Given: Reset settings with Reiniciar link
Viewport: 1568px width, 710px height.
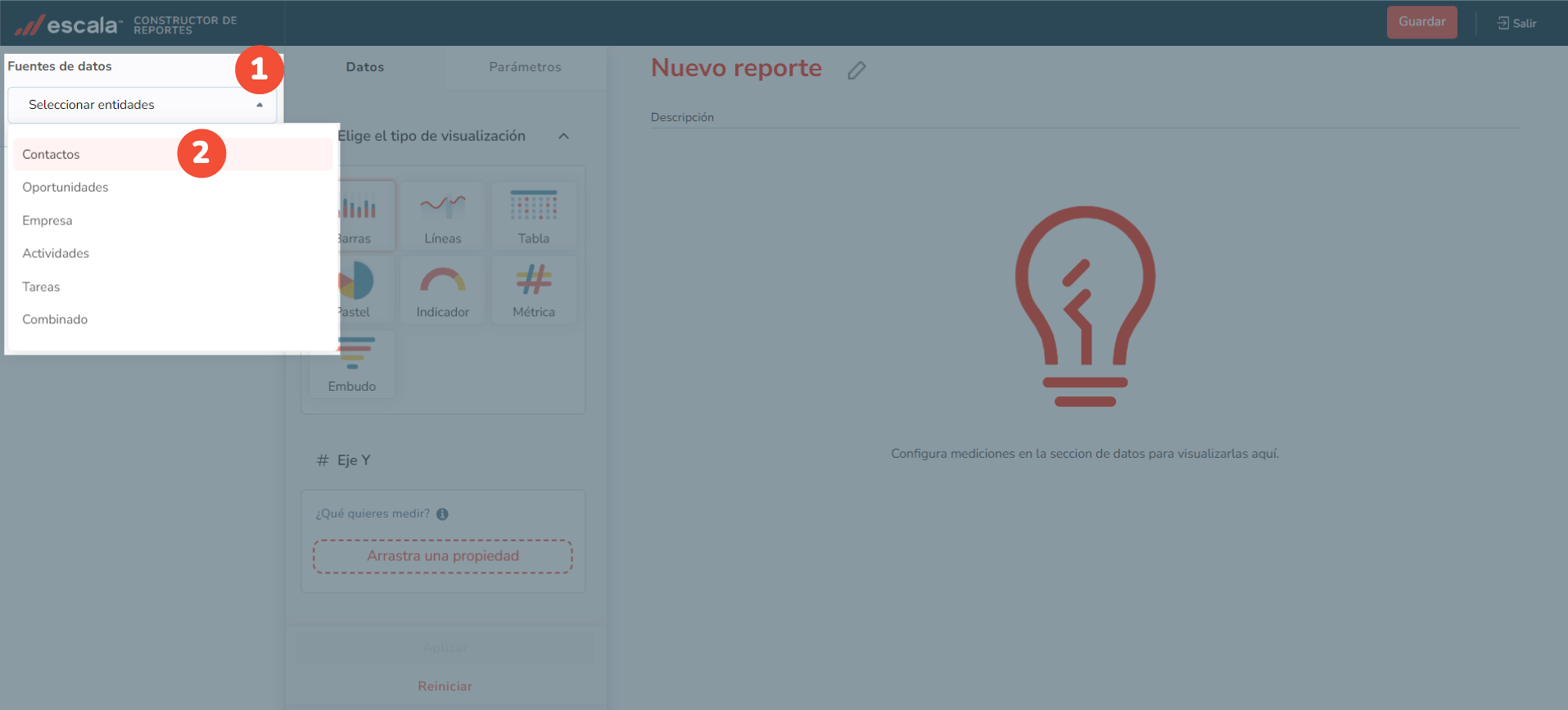Looking at the screenshot, I should [445, 686].
